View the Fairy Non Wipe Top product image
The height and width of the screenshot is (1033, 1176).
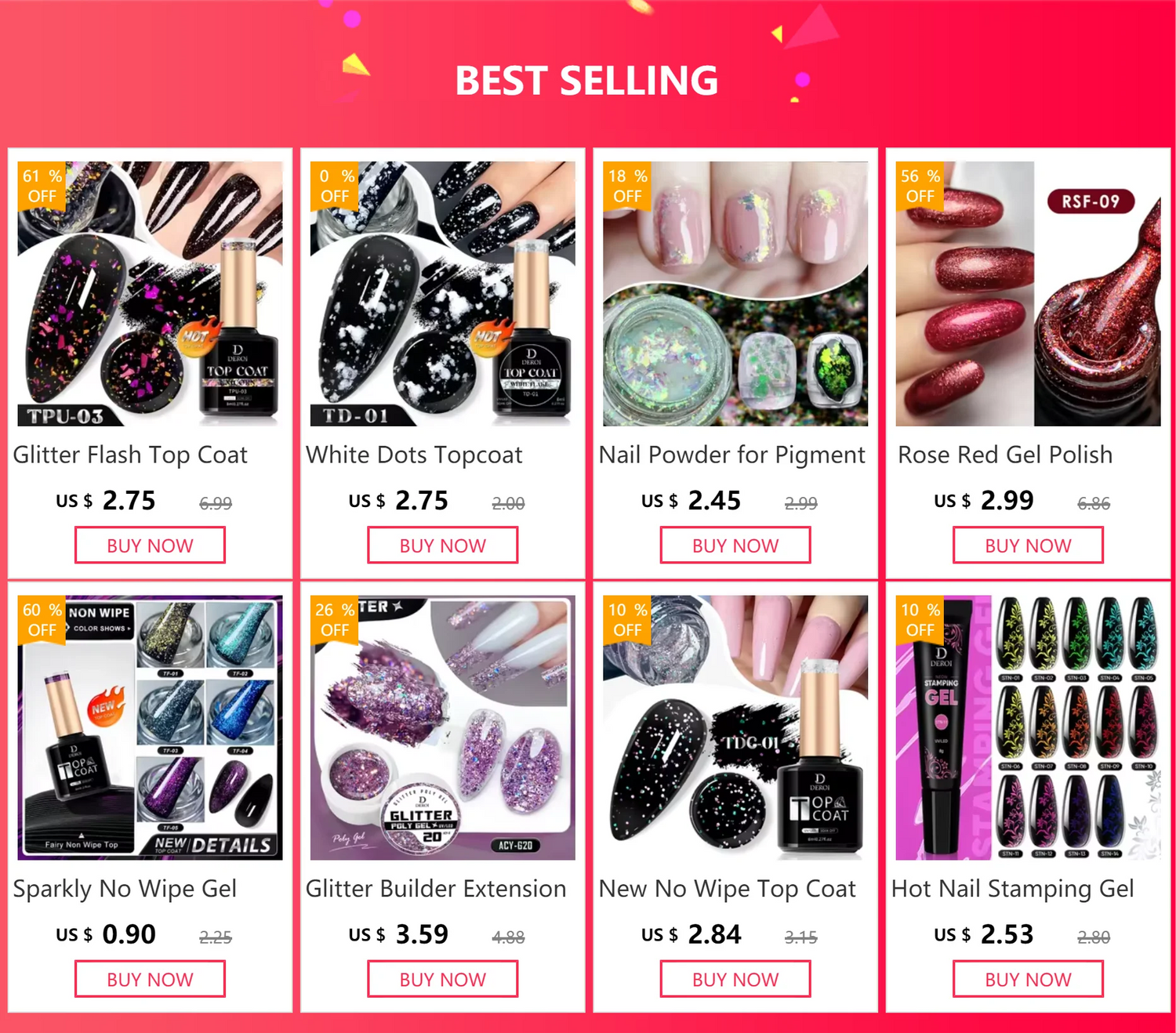(x=150, y=727)
